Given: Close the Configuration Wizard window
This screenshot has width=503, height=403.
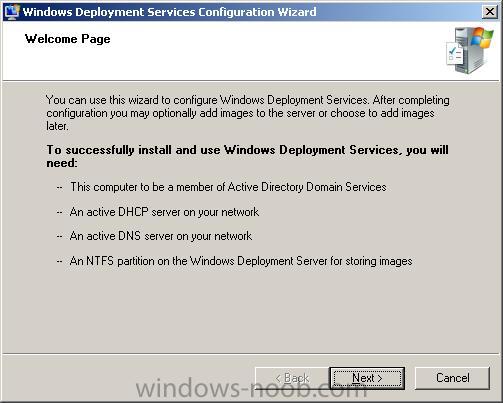Looking at the screenshot, I should click(490, 12).
